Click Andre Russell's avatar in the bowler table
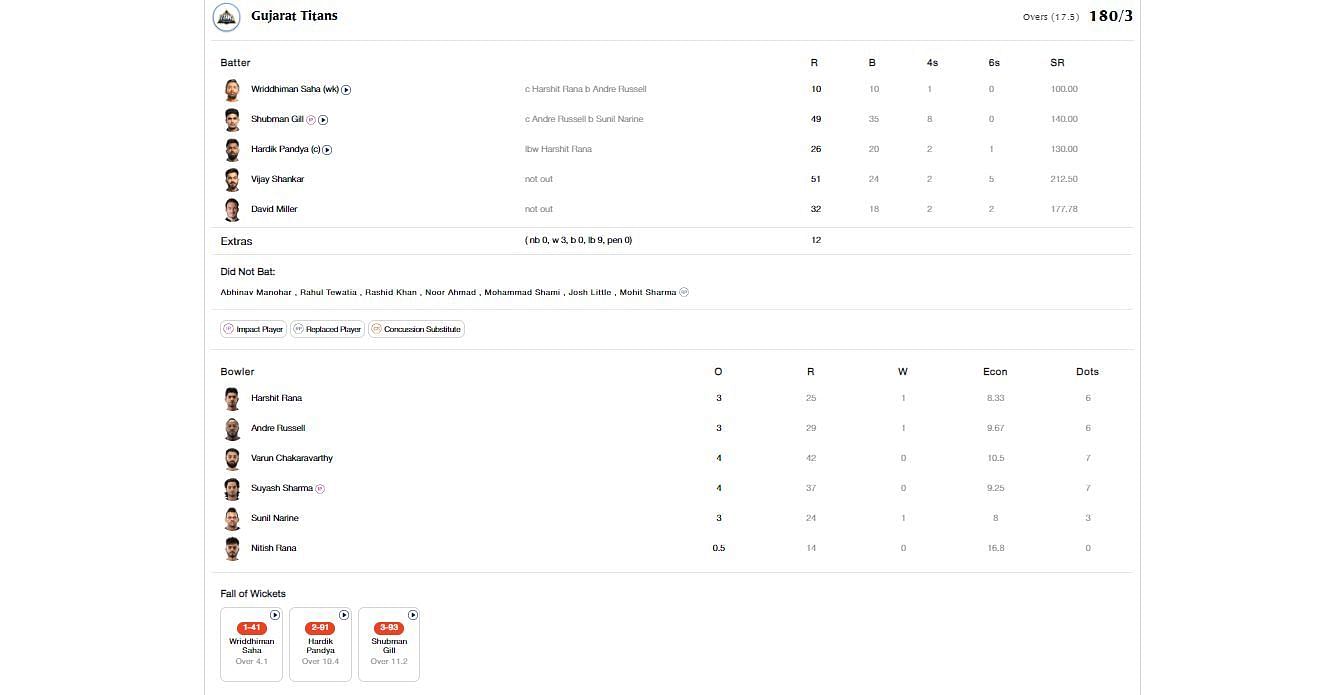The image size is (1330, 695). tap(232, 428)
